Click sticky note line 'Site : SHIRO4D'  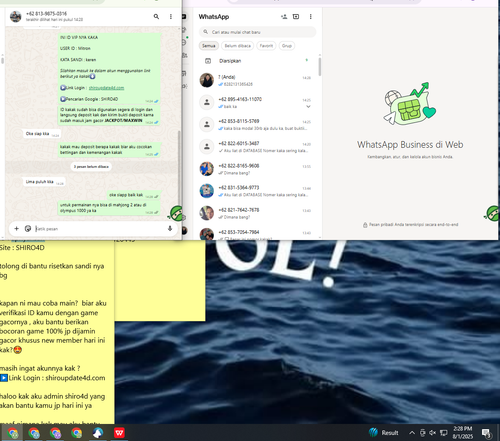(22, 248)
